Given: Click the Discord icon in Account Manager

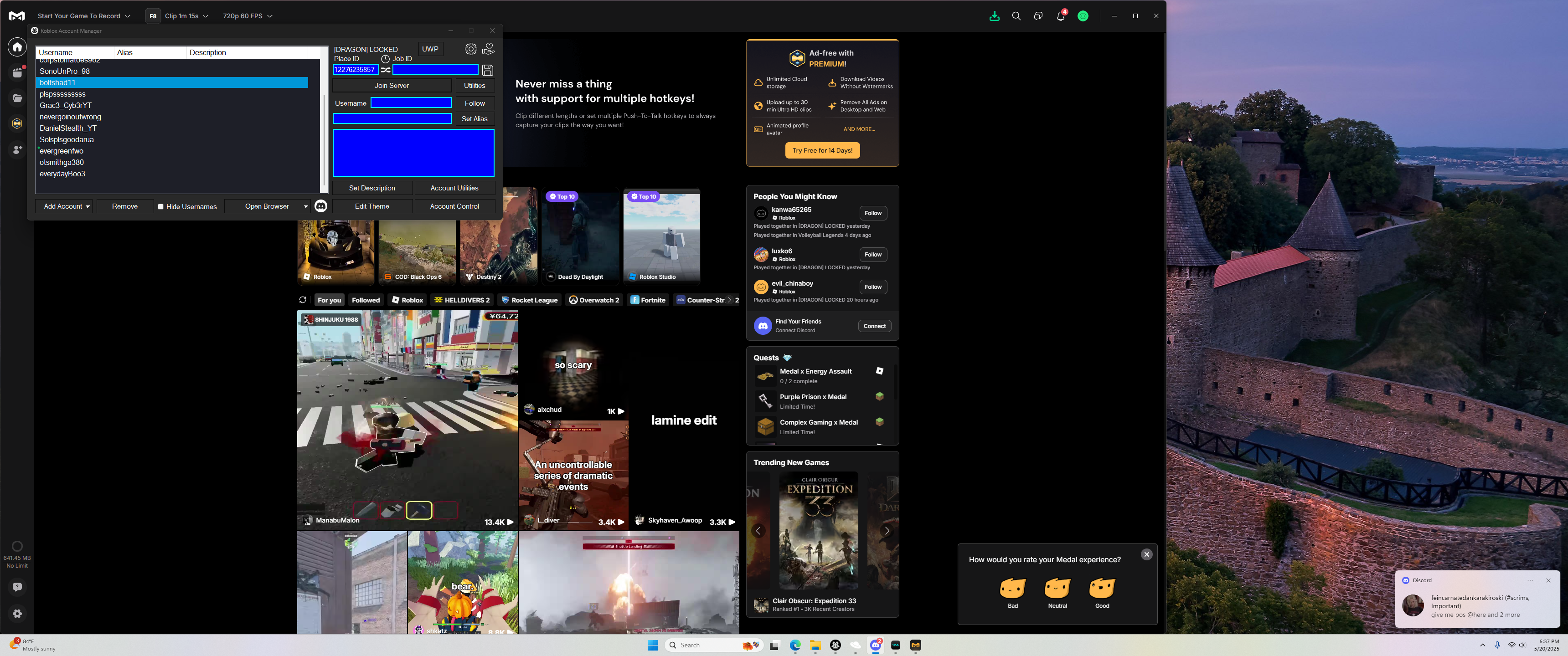Looking at the screenshot, I should pos(321,206).
